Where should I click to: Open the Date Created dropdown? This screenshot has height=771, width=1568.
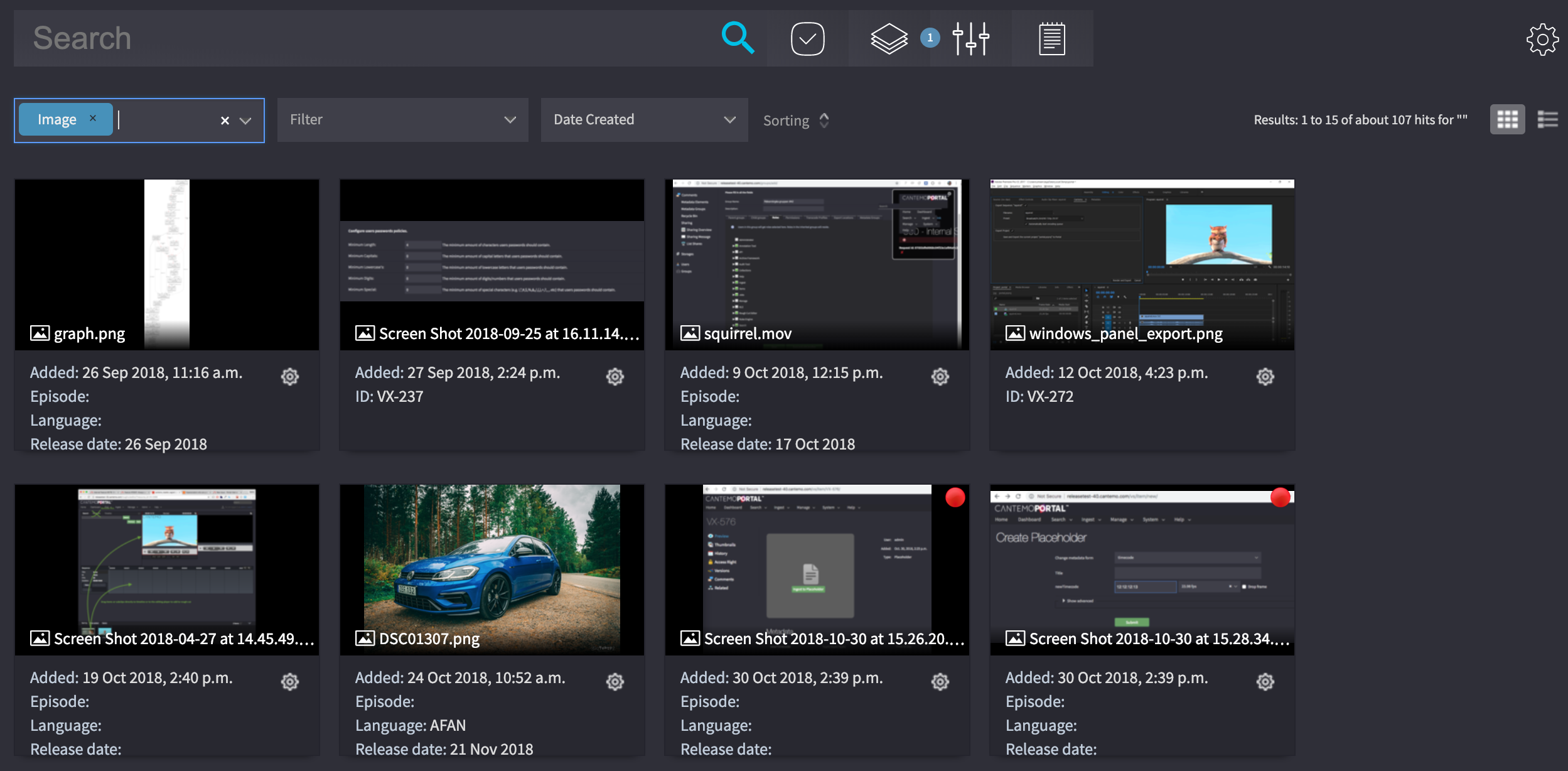(644, 119)
